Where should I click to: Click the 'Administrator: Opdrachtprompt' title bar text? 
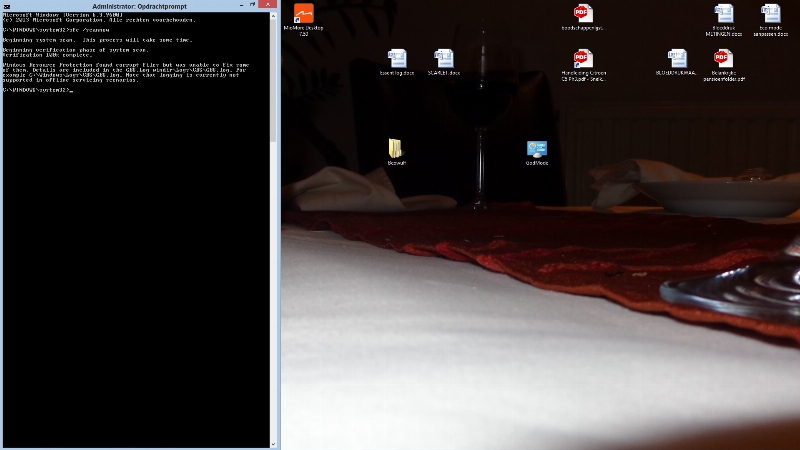(x=139, y=7)
